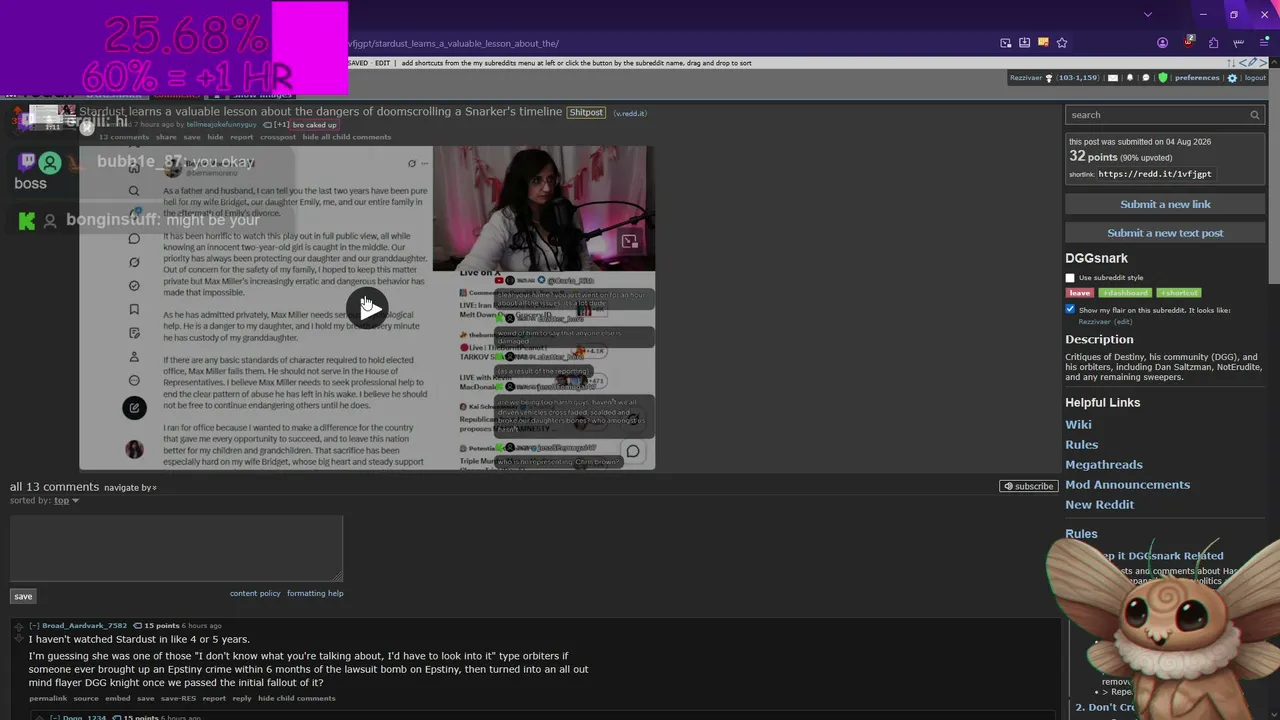
Task: Click the downloads icon in browser toolbar
Action: [x=1024, y=43]
